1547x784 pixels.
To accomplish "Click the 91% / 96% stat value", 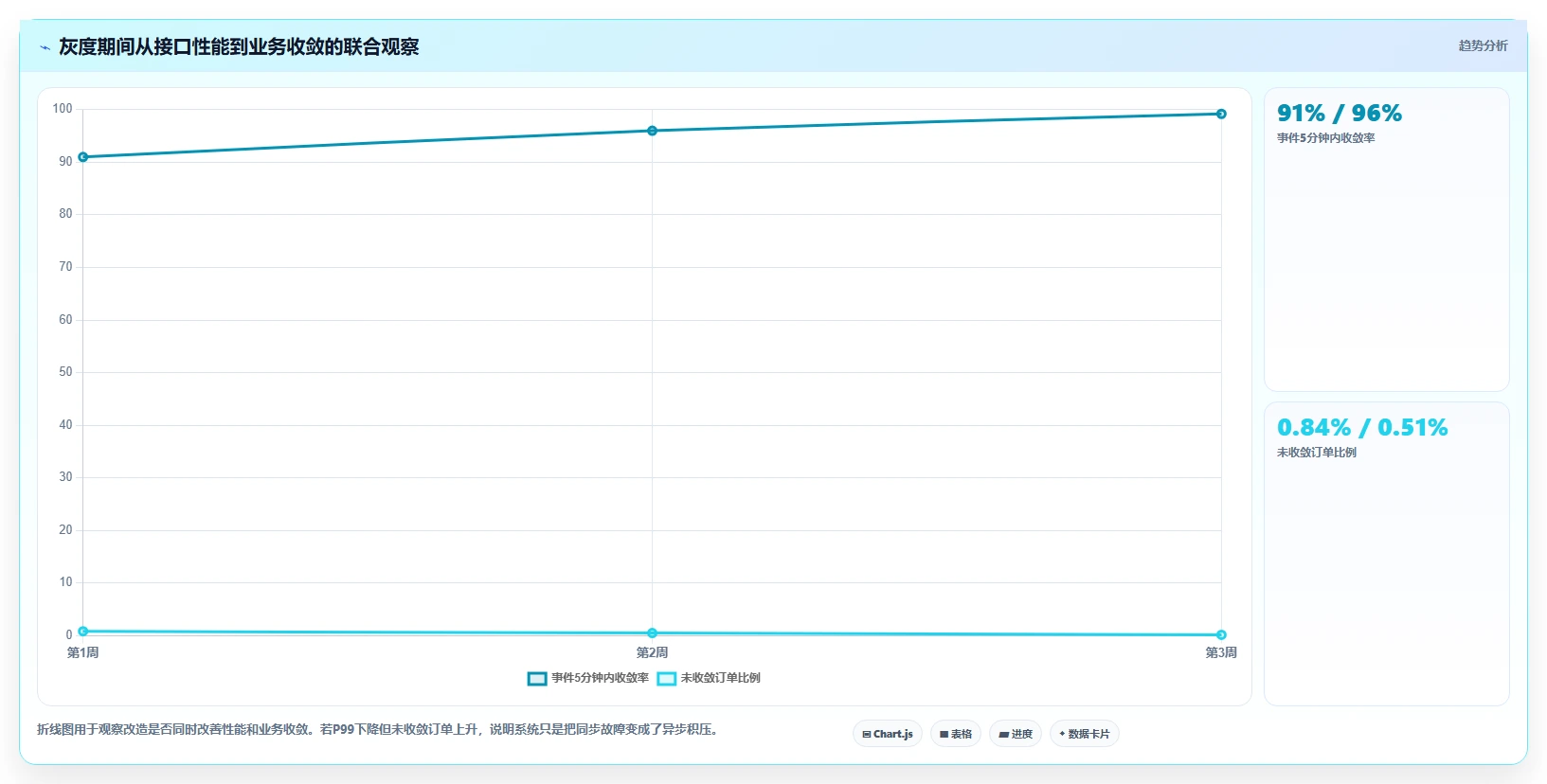I will (1340, 114).
